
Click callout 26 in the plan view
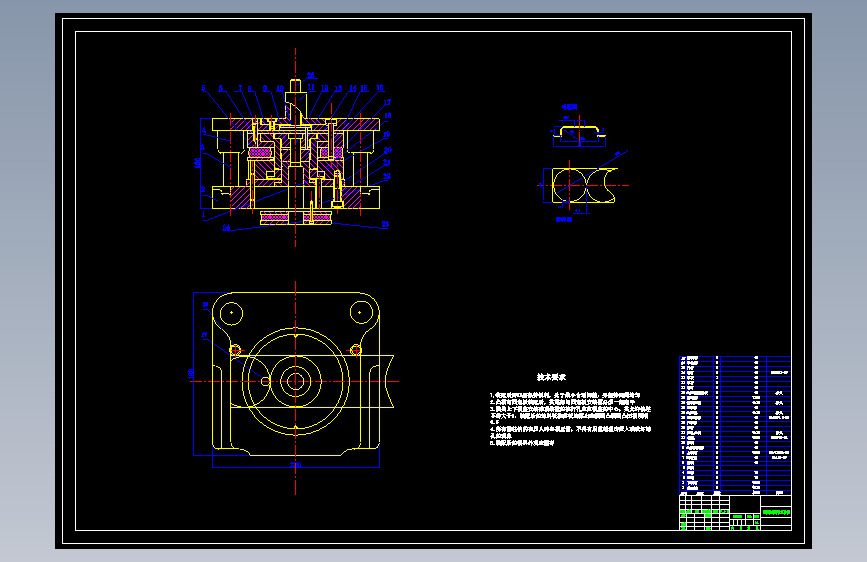[x=206, y=305]
